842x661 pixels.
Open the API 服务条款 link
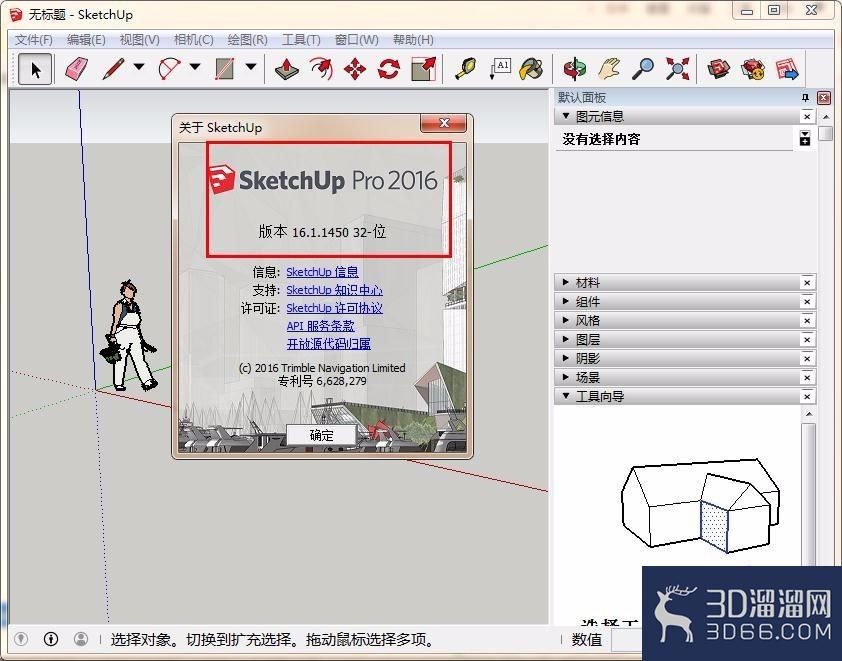(320, 326)
